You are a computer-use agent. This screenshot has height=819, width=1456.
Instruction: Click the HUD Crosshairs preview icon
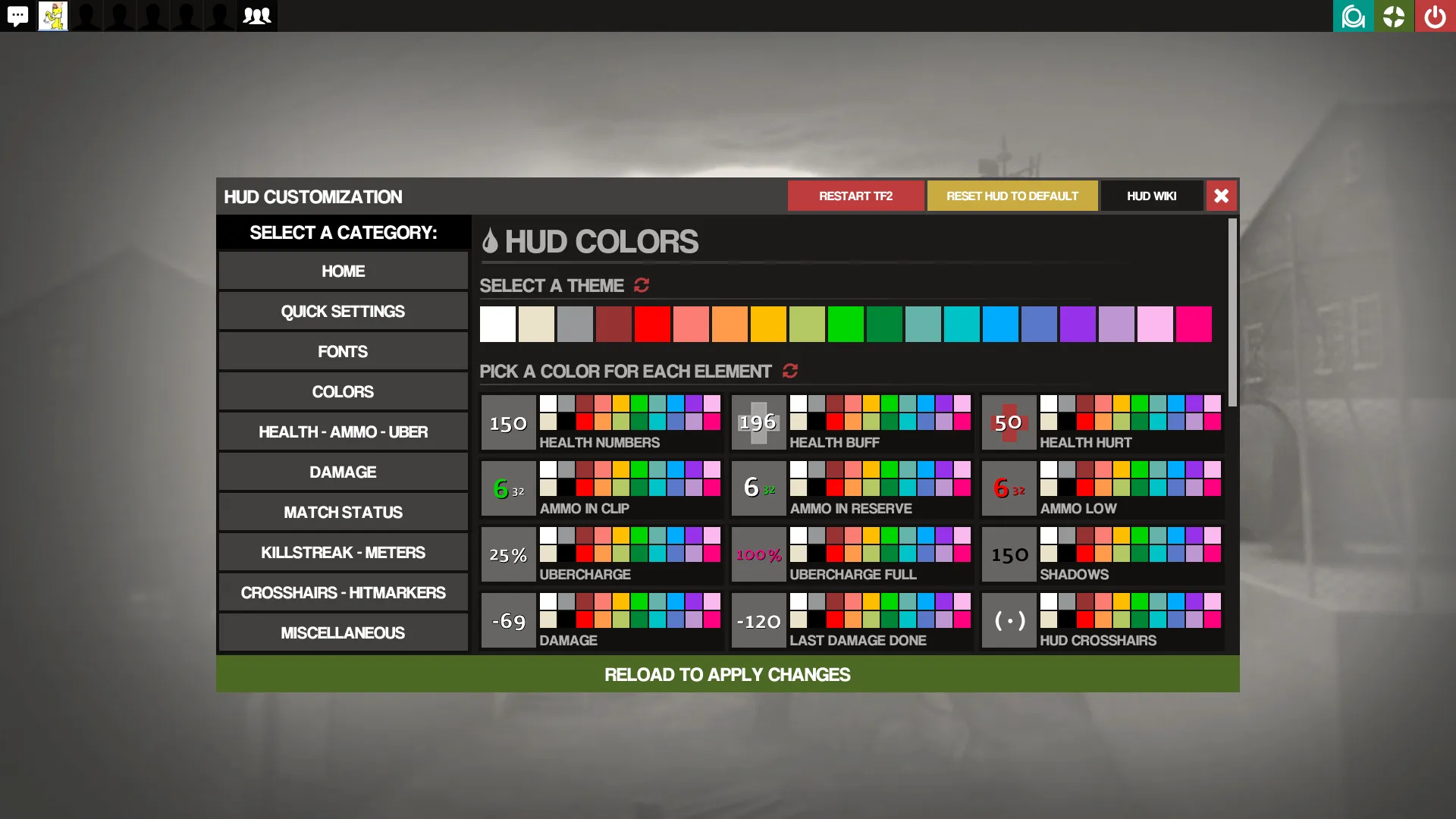coord(1009,621)
